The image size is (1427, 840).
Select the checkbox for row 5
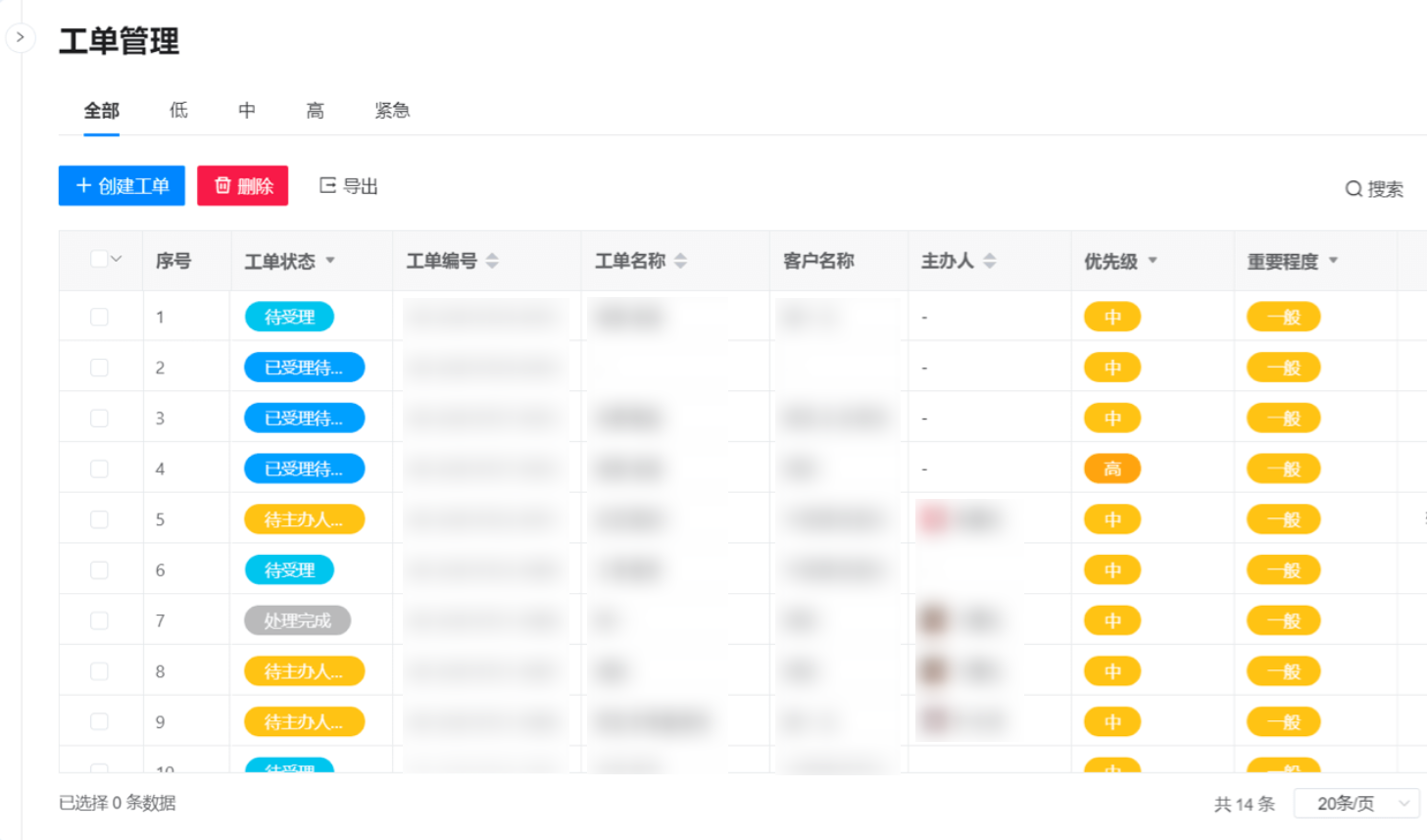pyautogui.click(x=99, y=519)
